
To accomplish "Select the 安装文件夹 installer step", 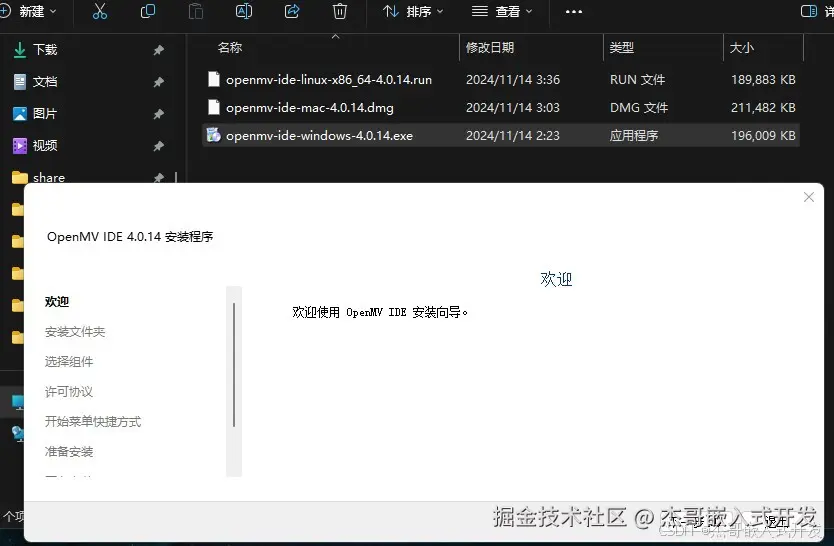I will tap(75, 332).
